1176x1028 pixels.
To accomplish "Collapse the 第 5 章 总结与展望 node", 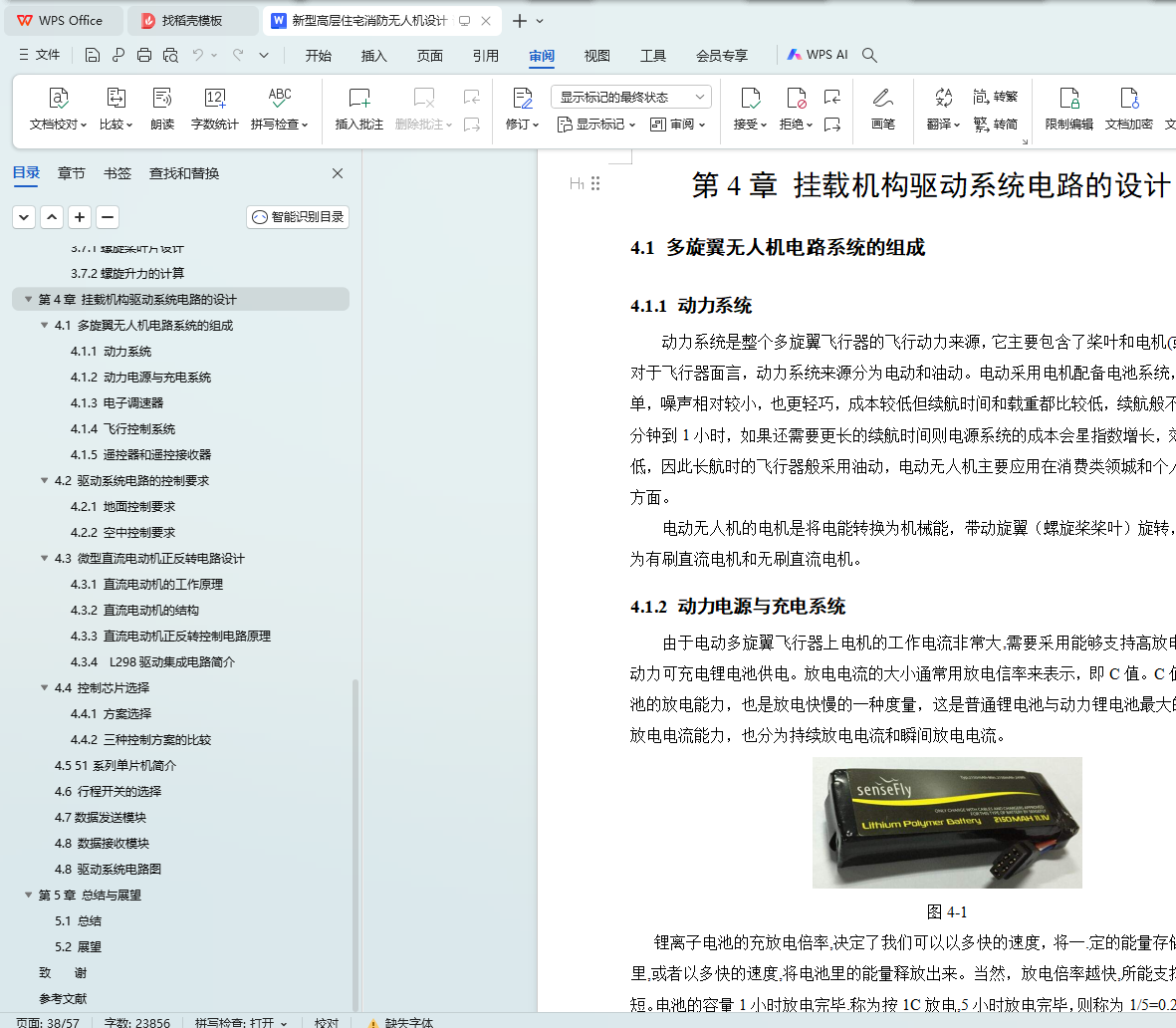I will click(28, 895).
